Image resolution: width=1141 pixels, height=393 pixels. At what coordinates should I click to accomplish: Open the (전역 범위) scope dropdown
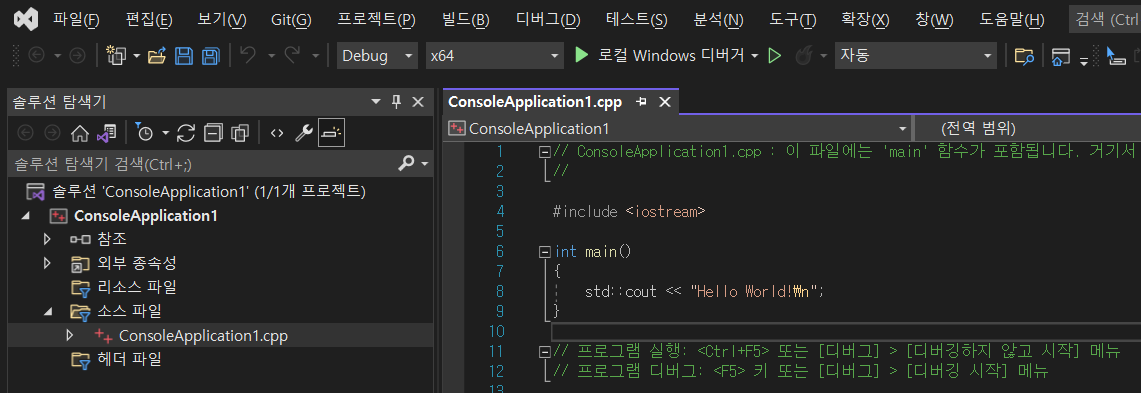click(x=1027, y=129)
